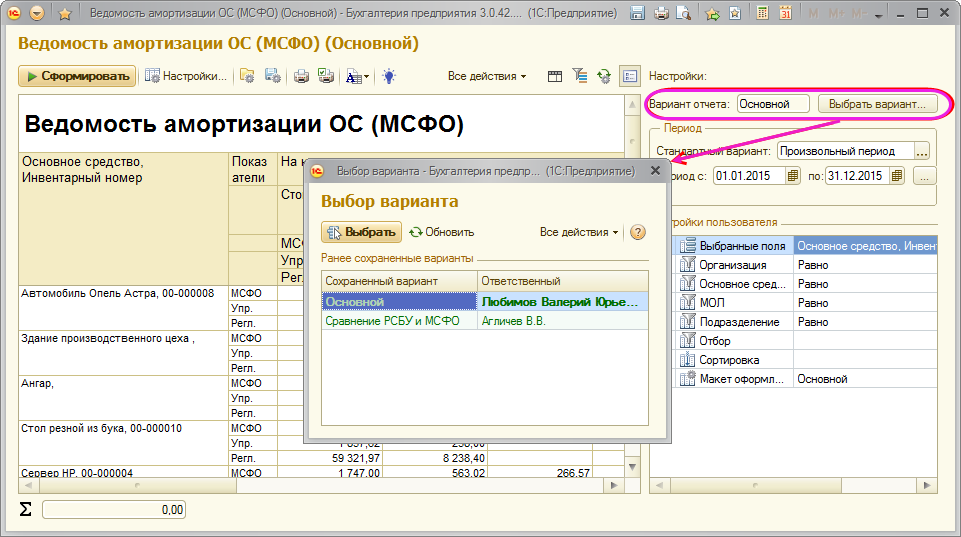961x537 pixels.
Task: Open calendar picker for start date 01.01.2015
Action: [793, 176]
